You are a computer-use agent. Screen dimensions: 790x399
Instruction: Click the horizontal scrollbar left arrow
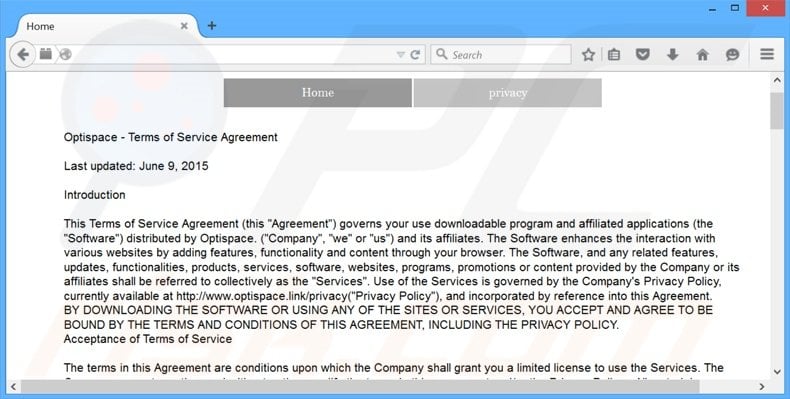point(13,387)
